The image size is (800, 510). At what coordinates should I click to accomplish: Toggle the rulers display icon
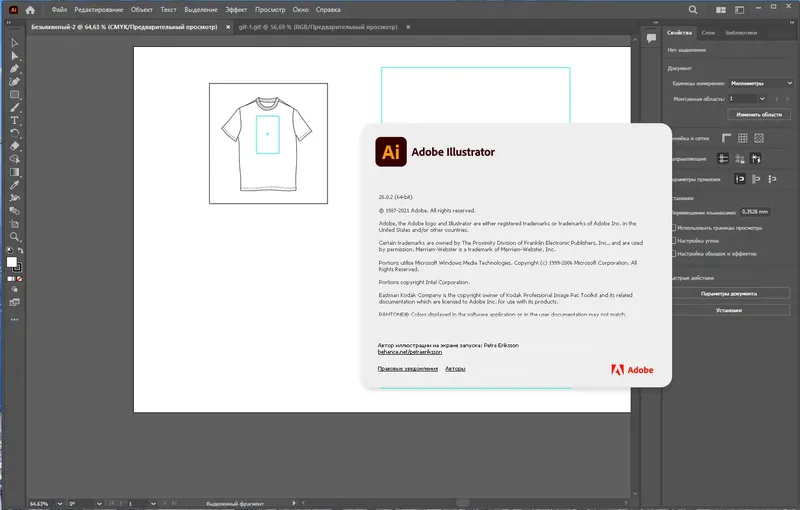tap(727, 138)
